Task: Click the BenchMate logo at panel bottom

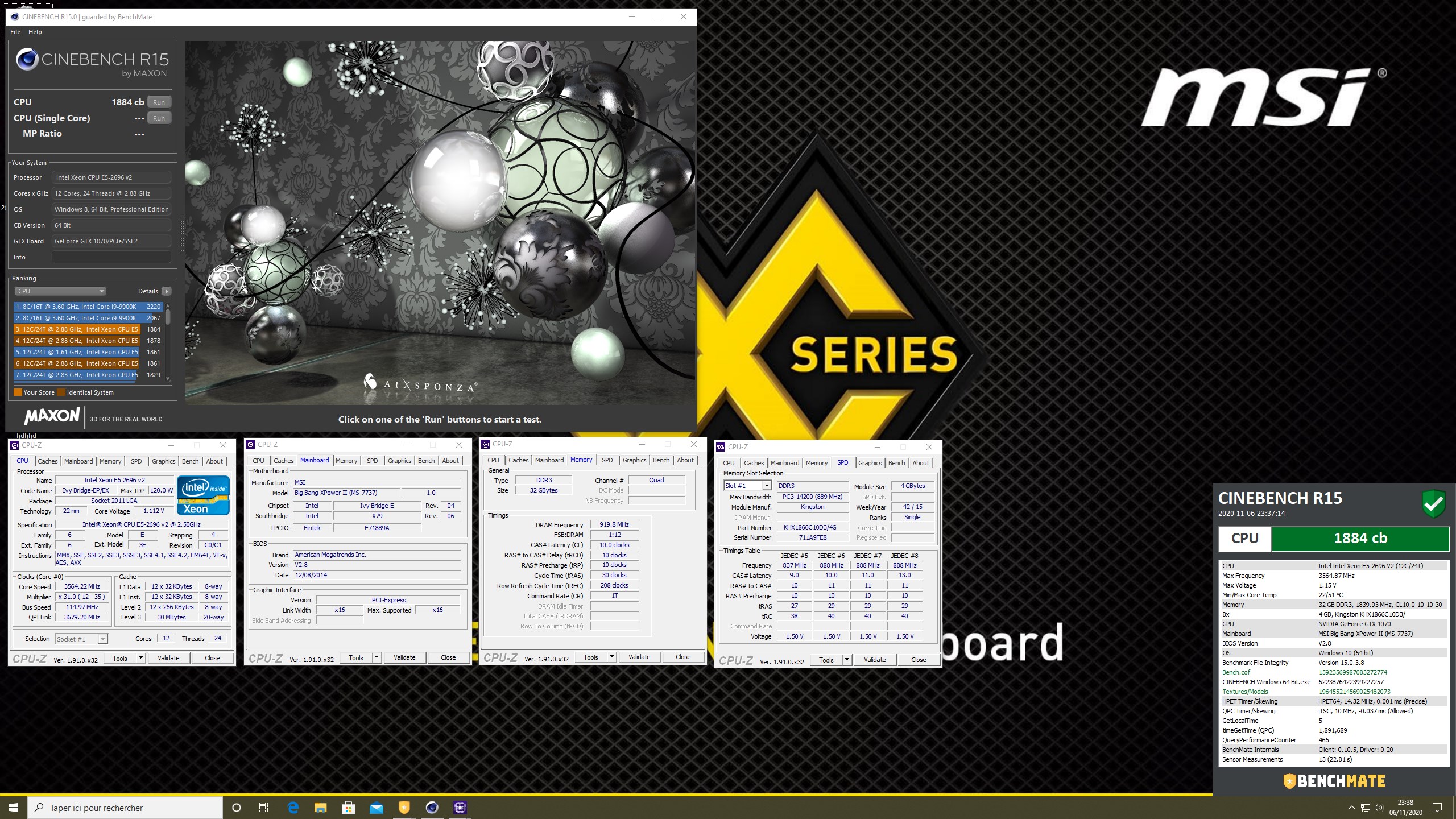Action: click(1334, 781)
